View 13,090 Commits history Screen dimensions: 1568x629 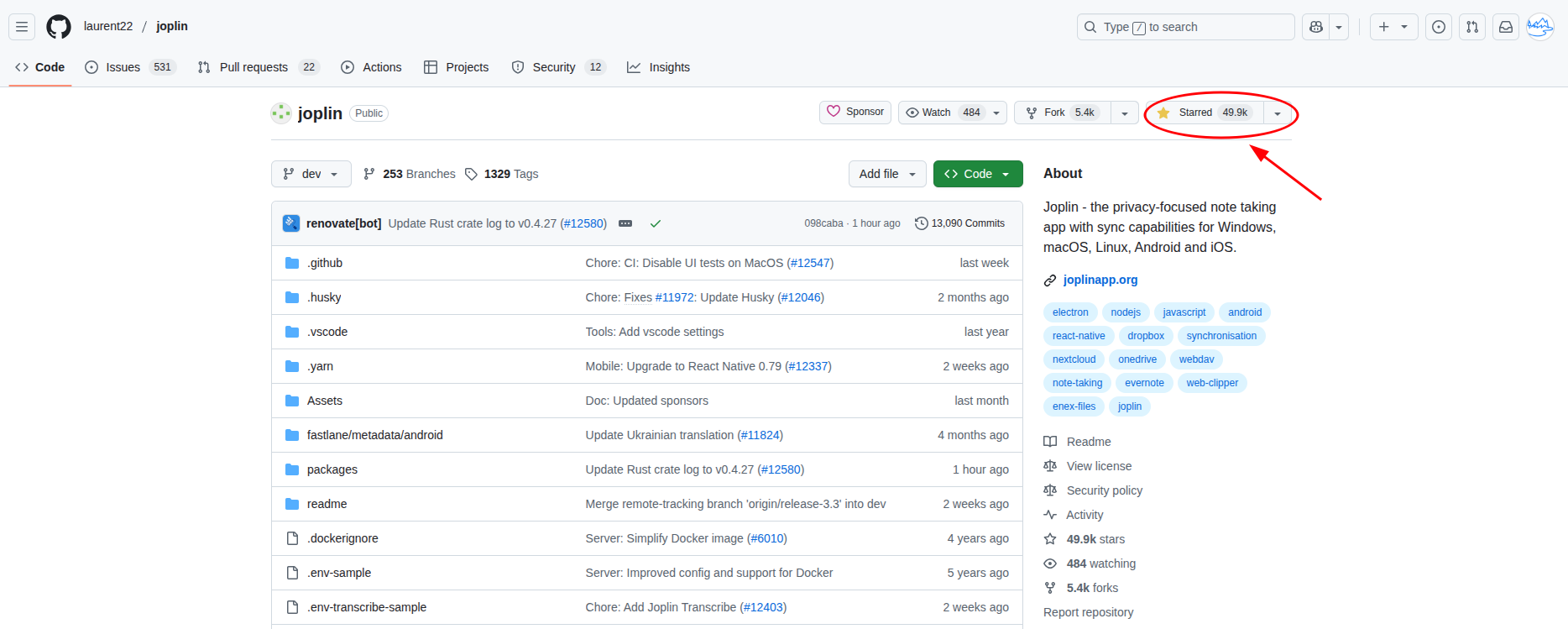[959, 223]
